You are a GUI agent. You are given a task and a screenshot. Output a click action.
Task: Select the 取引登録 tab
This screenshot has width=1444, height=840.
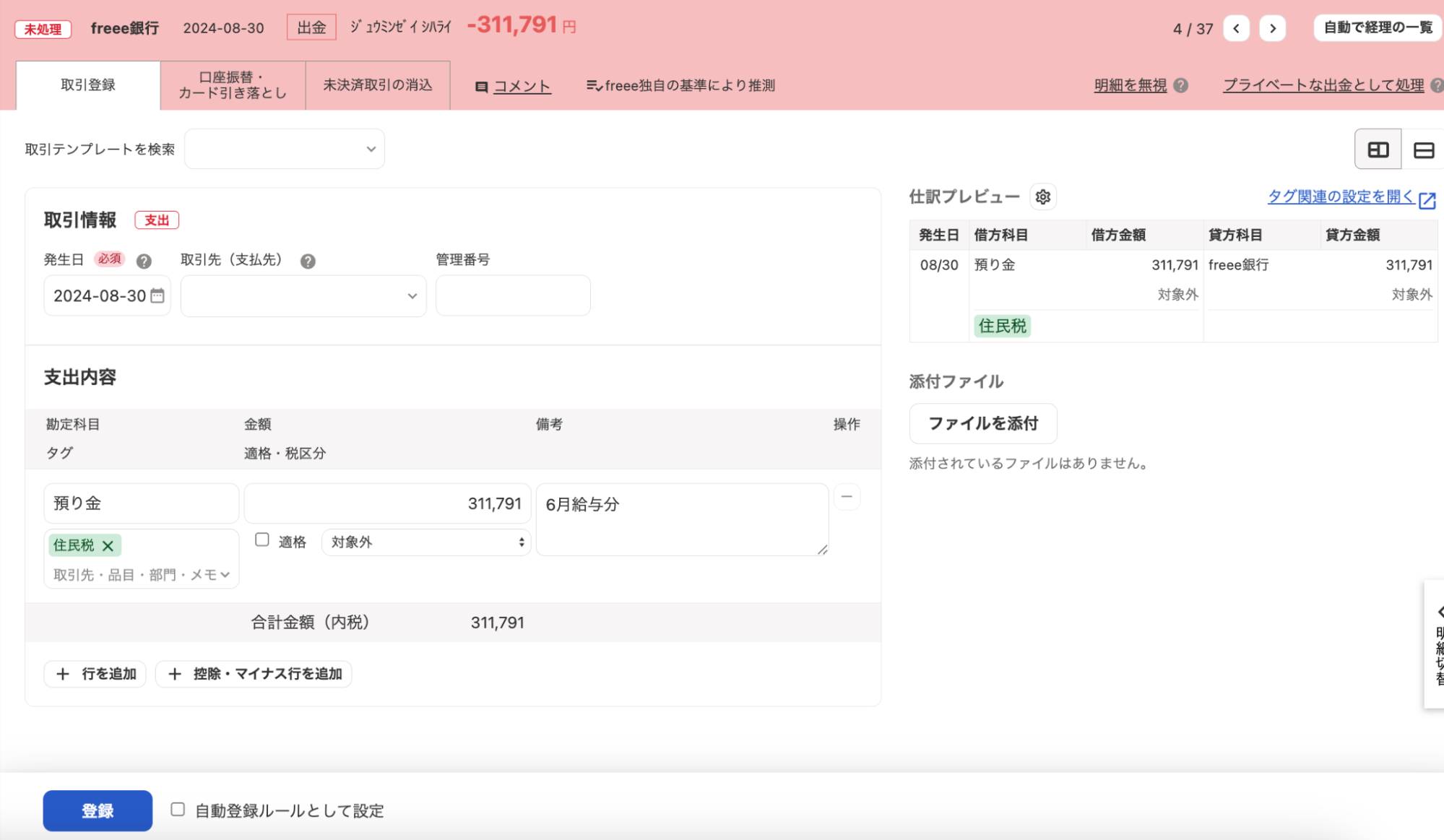(88, 85)
